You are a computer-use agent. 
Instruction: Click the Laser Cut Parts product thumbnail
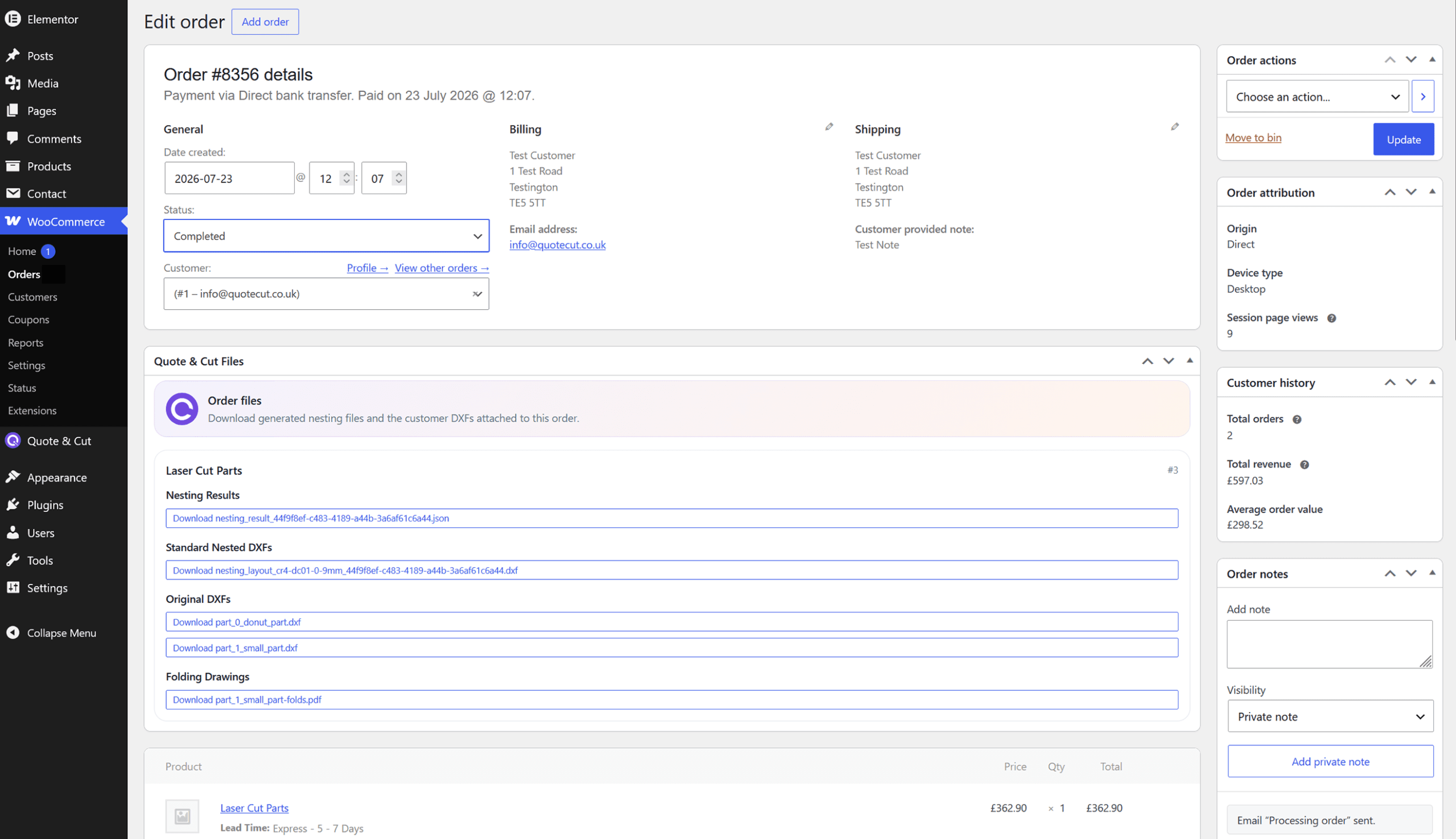(x=182, y=816)
